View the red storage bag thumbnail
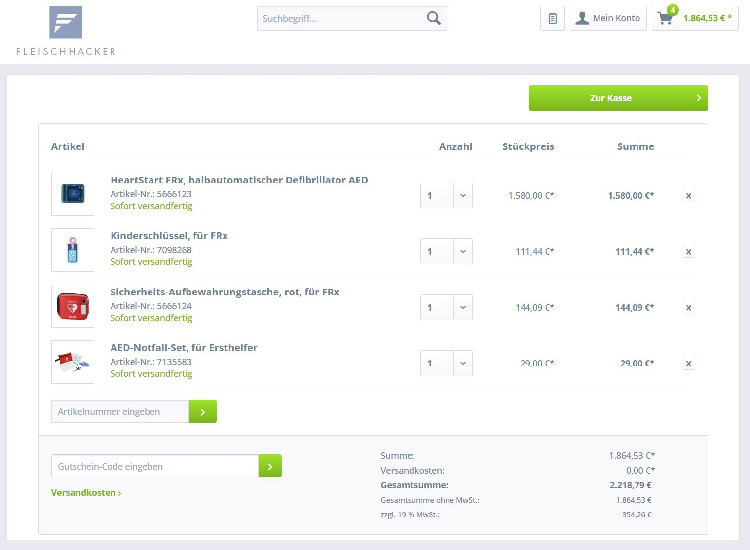 click(72, 306)
